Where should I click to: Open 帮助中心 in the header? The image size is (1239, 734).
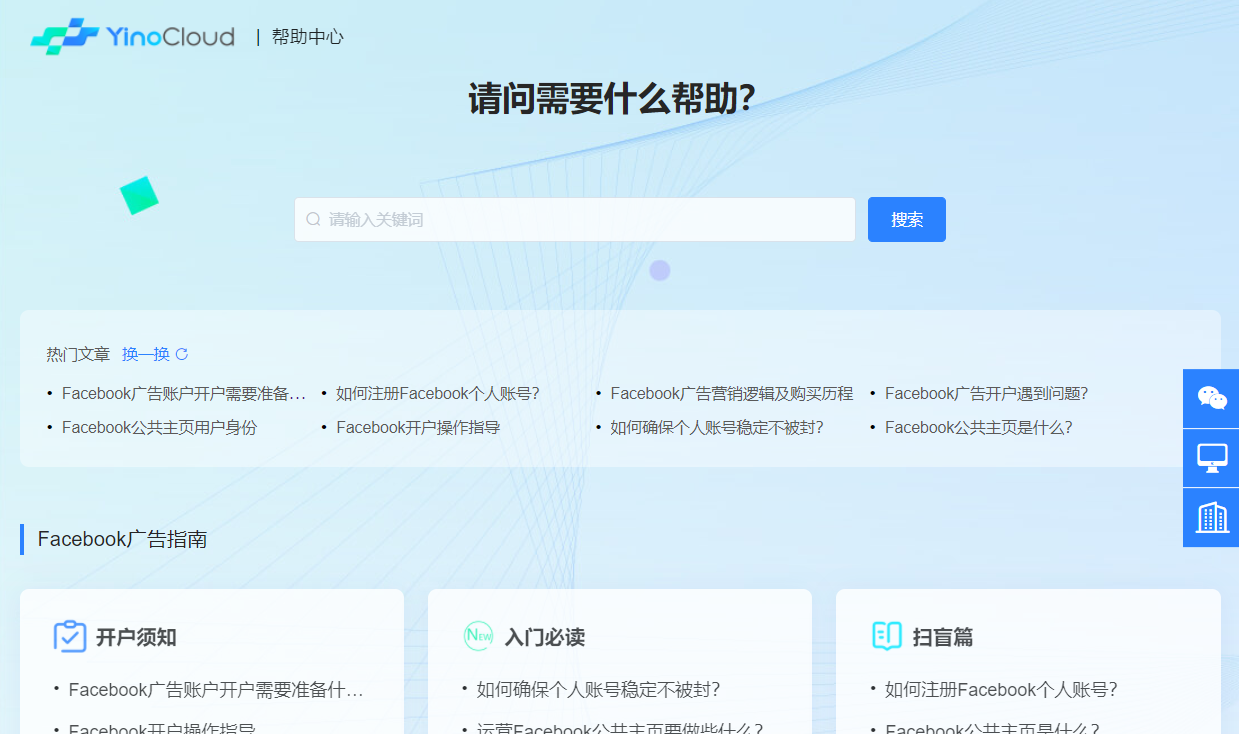(x=307, y=37)
